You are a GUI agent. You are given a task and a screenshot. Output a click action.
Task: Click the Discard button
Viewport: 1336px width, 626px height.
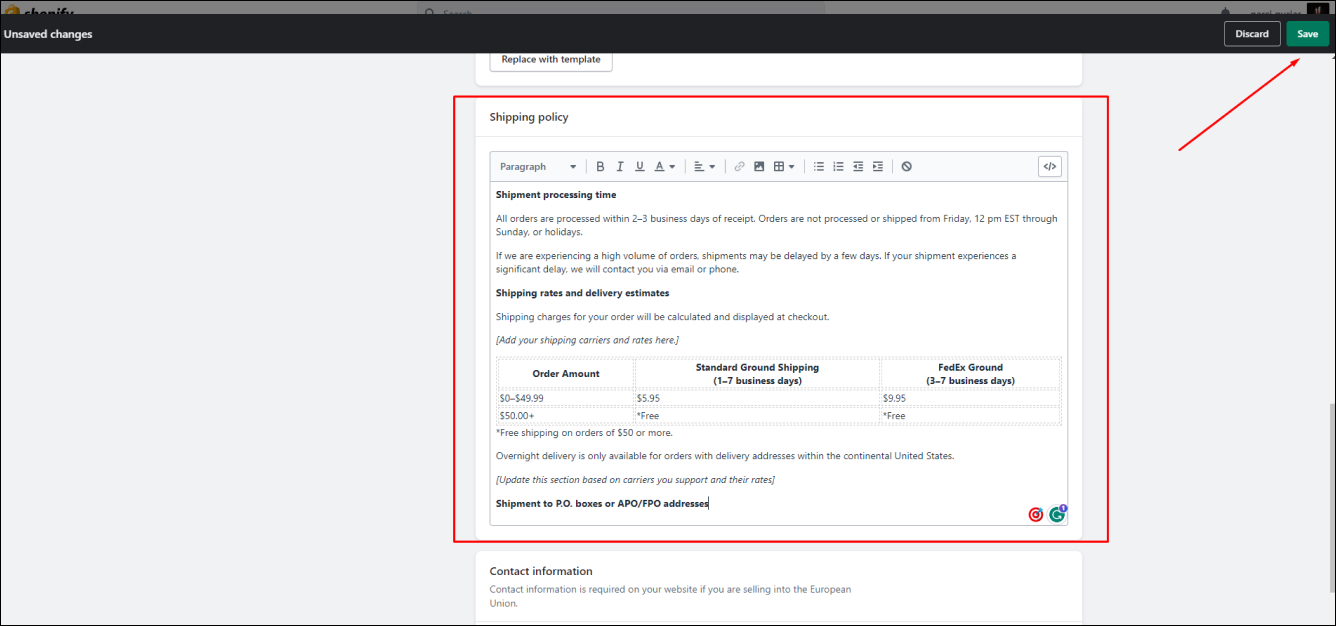1251,34
